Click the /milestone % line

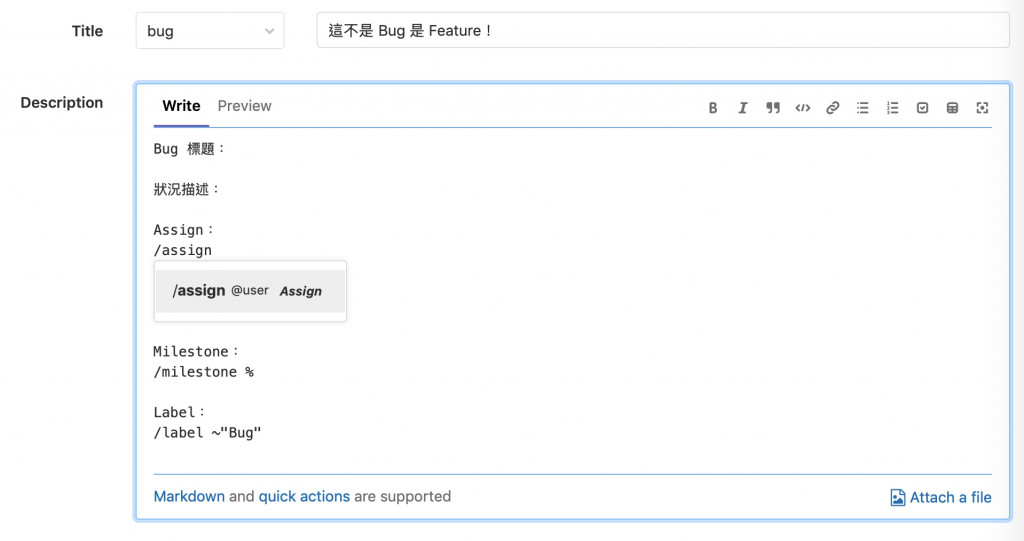tap(204, 372)
